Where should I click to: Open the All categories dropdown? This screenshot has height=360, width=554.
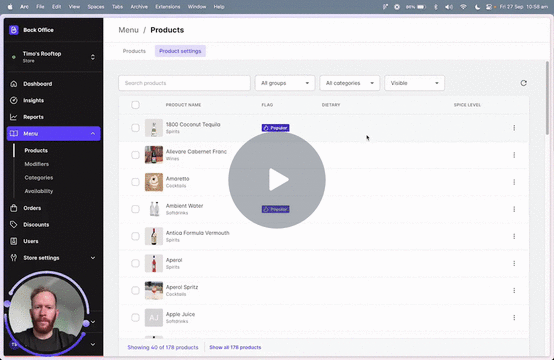coord(349,83)
